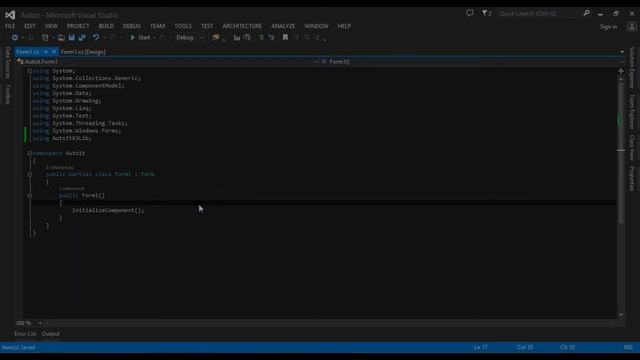Open the EDIT menu

30,26
